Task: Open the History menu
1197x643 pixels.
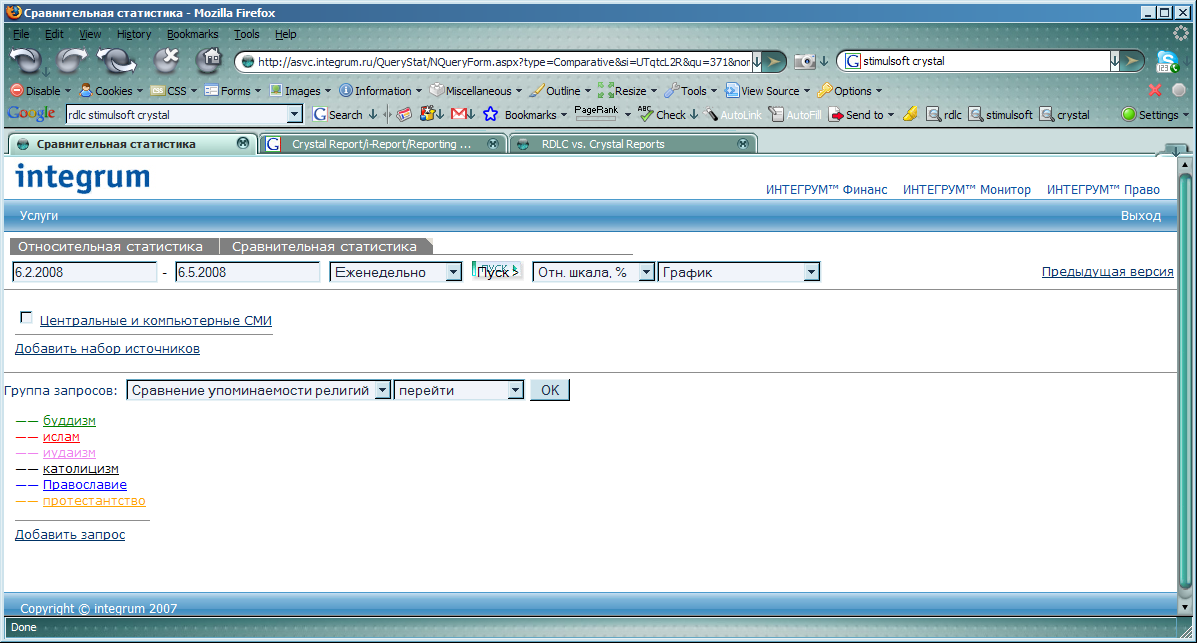Action: pyautogui.click(x=134, y=34)
